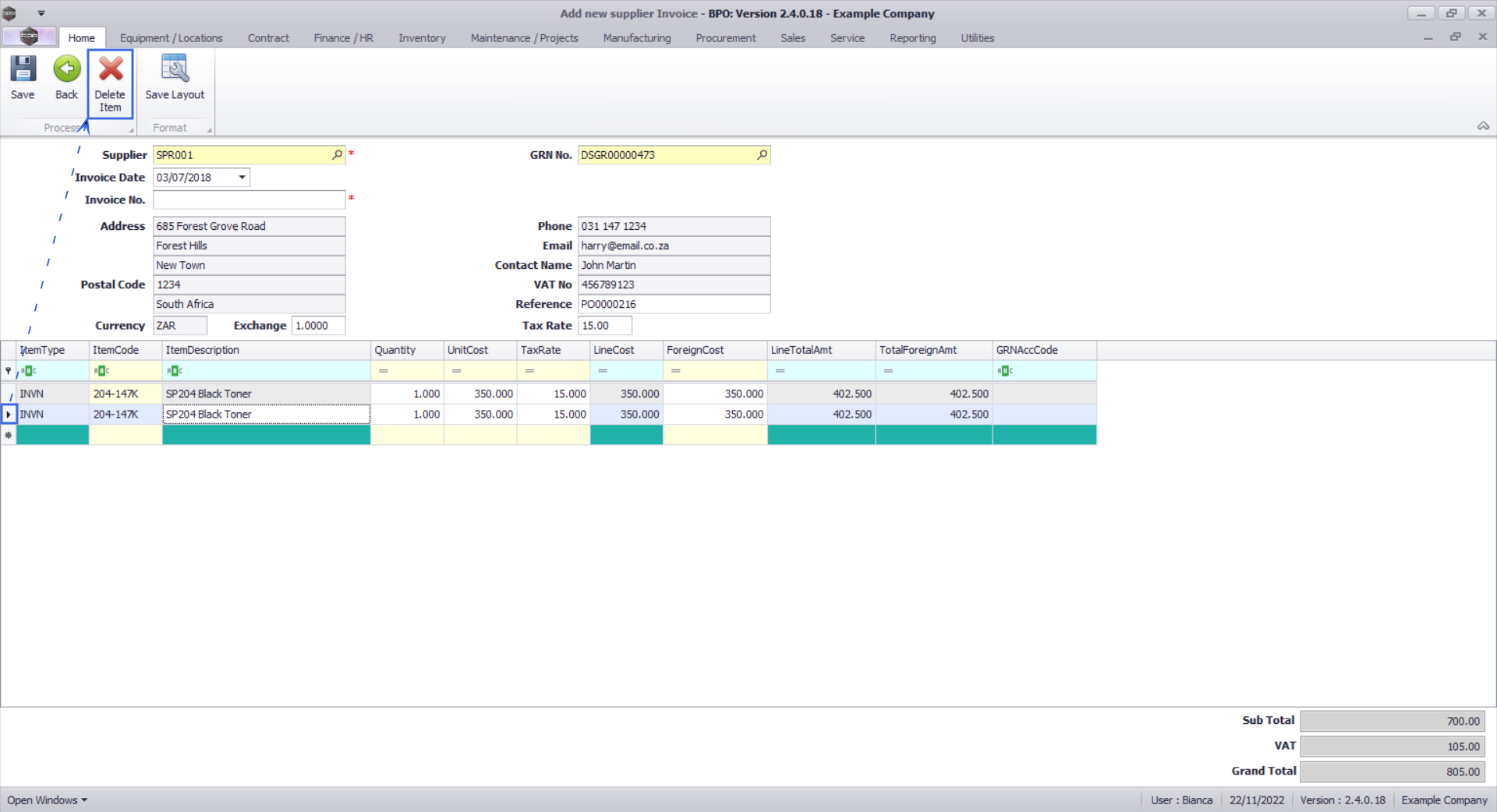Click the LineTotalAmt filter equals icon
Image resolution: width=1497 pixels, height=812 pixels.
[780, 371]
